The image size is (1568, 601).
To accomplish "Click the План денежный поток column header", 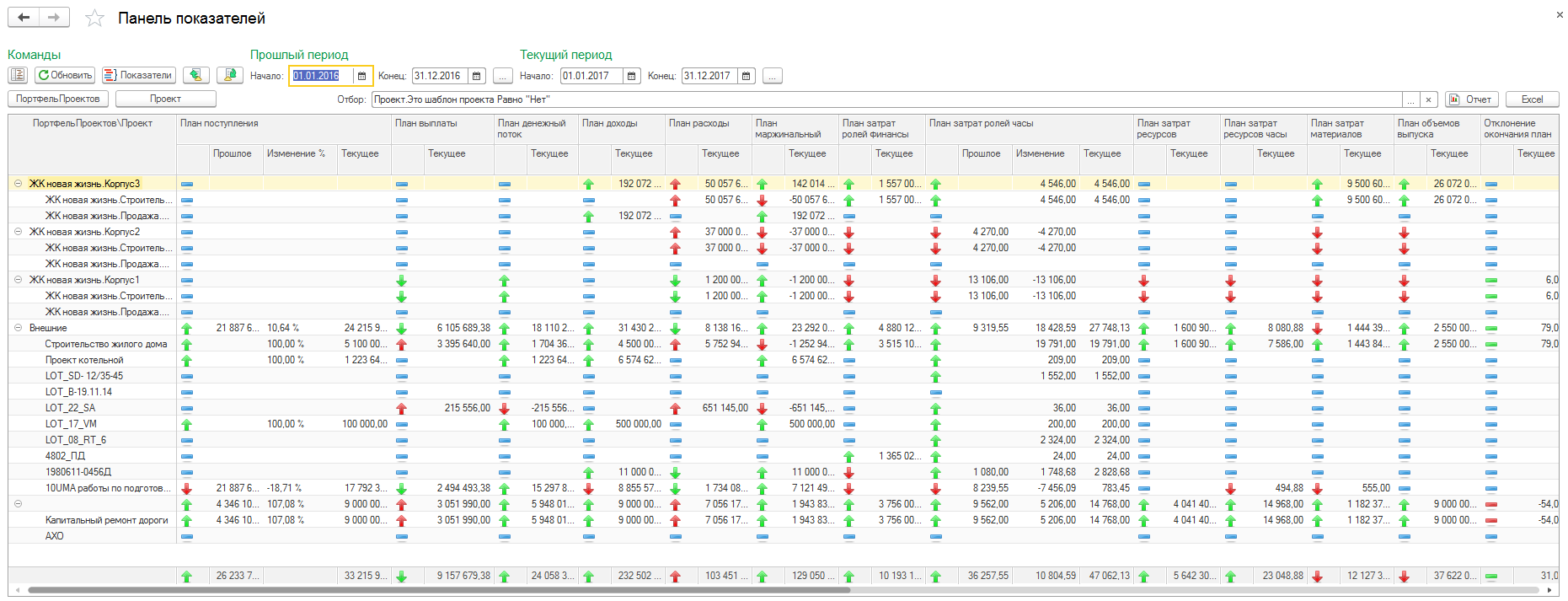I will (x=536, y=130).
